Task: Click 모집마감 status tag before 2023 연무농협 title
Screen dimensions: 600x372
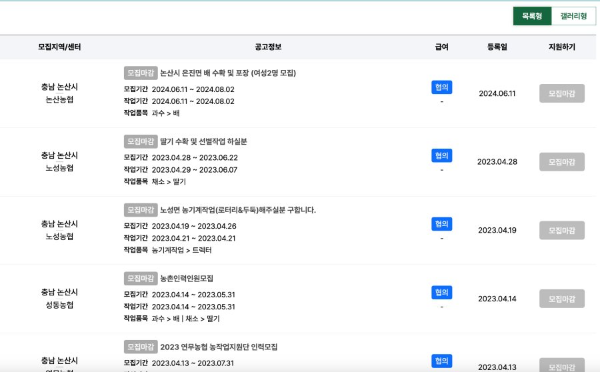Action: 140,347
